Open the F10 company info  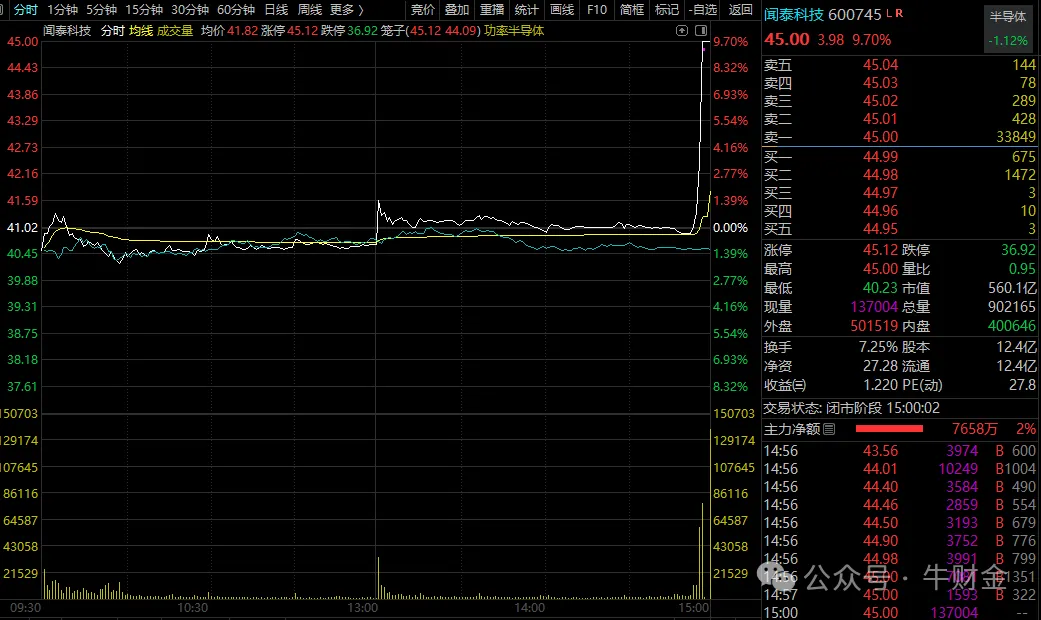click(x=596, y=9)
